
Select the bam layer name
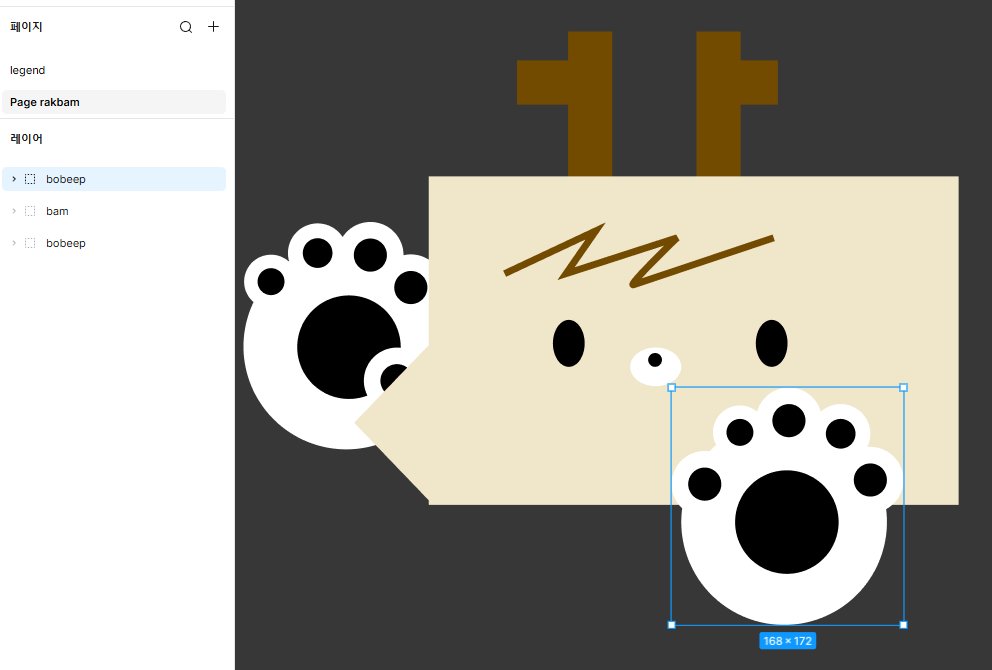[57, 211]
